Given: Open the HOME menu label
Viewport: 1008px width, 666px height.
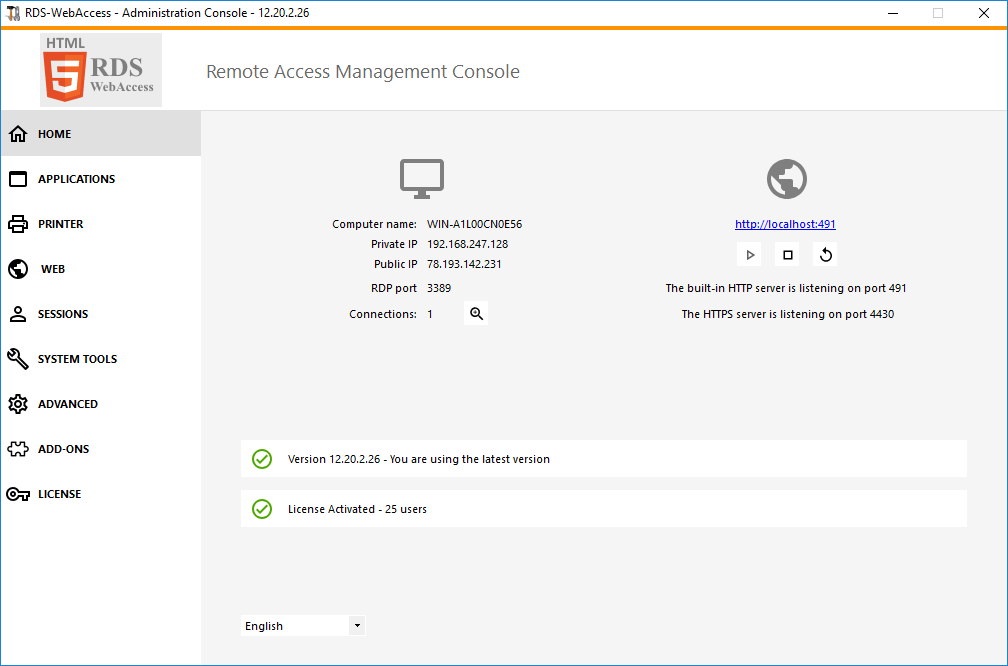Looking at the screenshot, I should [55, 134].
